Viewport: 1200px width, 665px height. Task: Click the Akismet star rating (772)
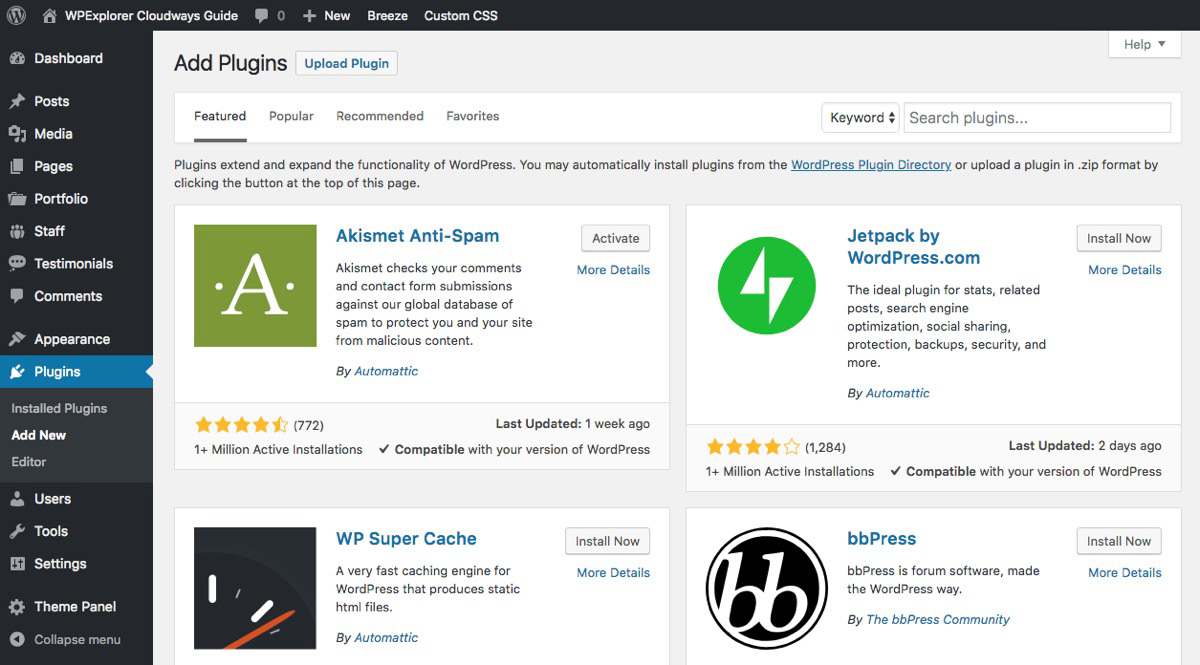(x=241, y=425)
